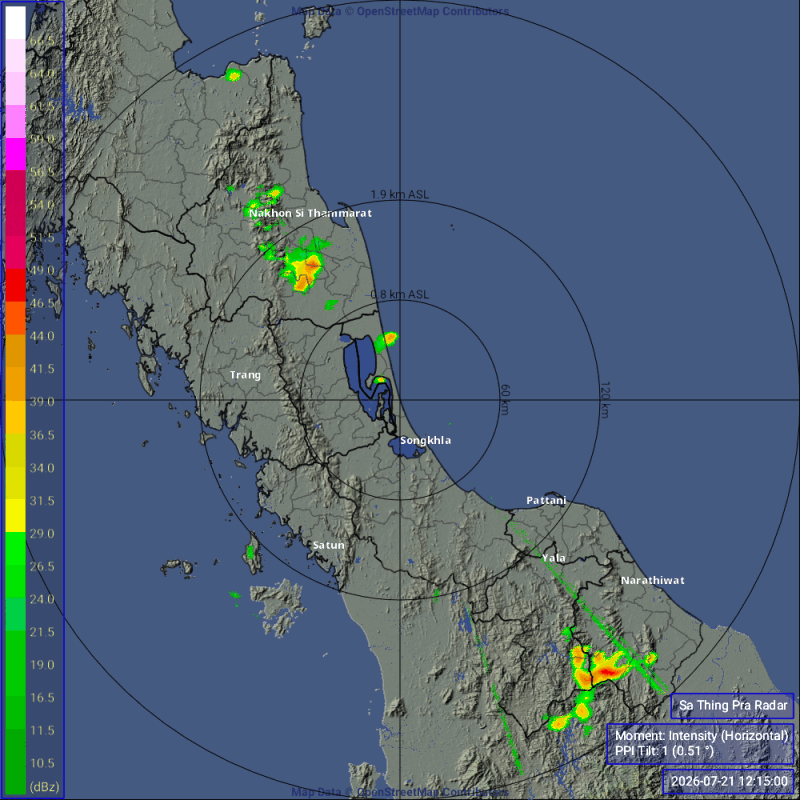The image size is (800, 800).
Task: Click the 39.0 legend value
Action: tap(42, 402)
